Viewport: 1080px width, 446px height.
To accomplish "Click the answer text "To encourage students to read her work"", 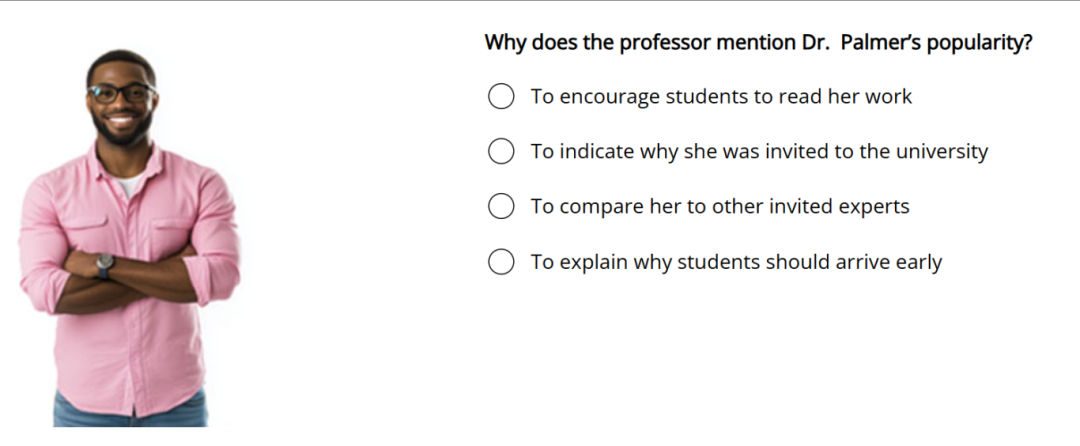I will [721, 96].
